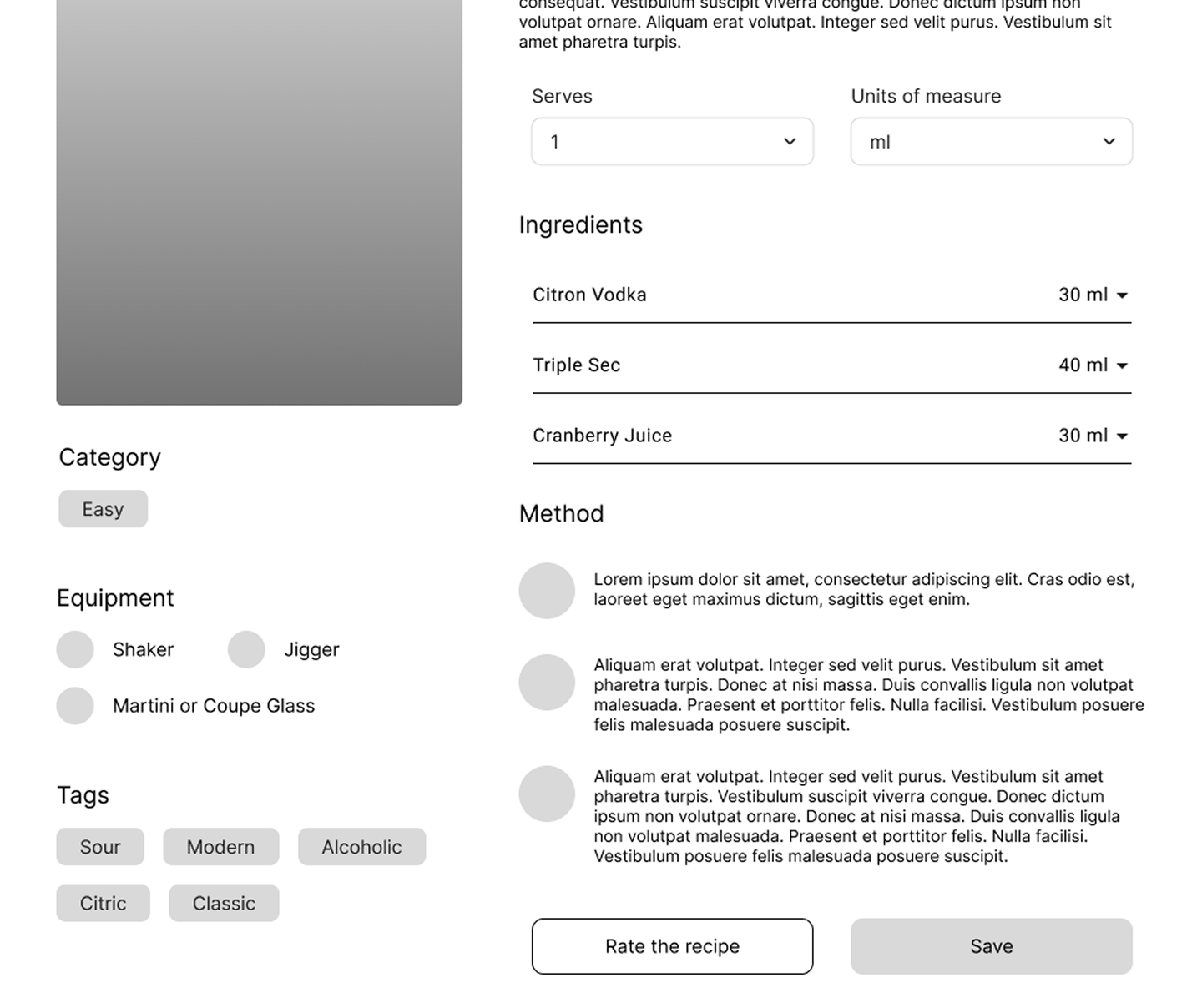Expand Triple Sec amount arrow
The width and height of the screenshot is (1202, 1008).
1122,365
